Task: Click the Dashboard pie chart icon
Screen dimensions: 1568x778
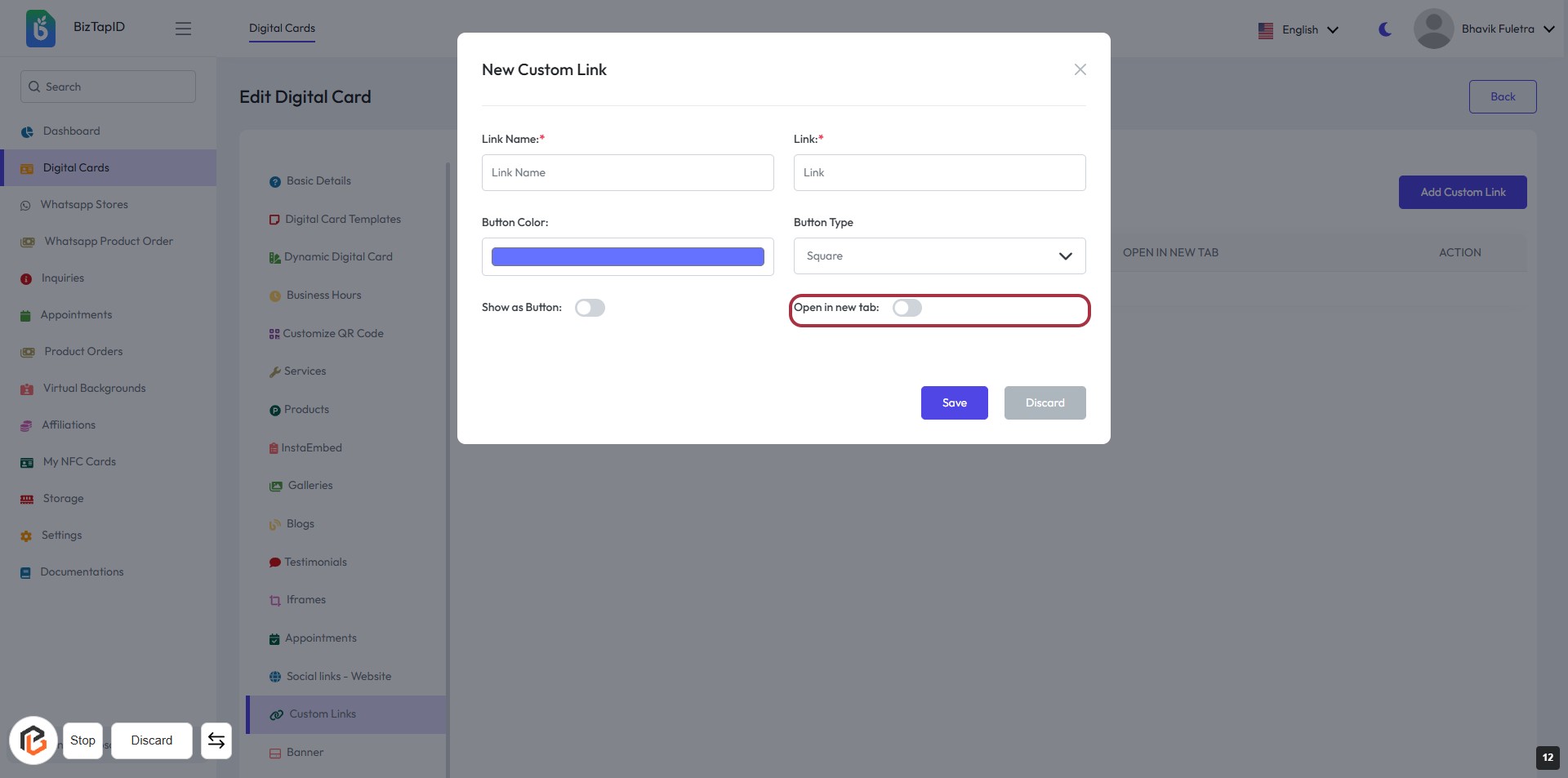Action: click(27, 131)
